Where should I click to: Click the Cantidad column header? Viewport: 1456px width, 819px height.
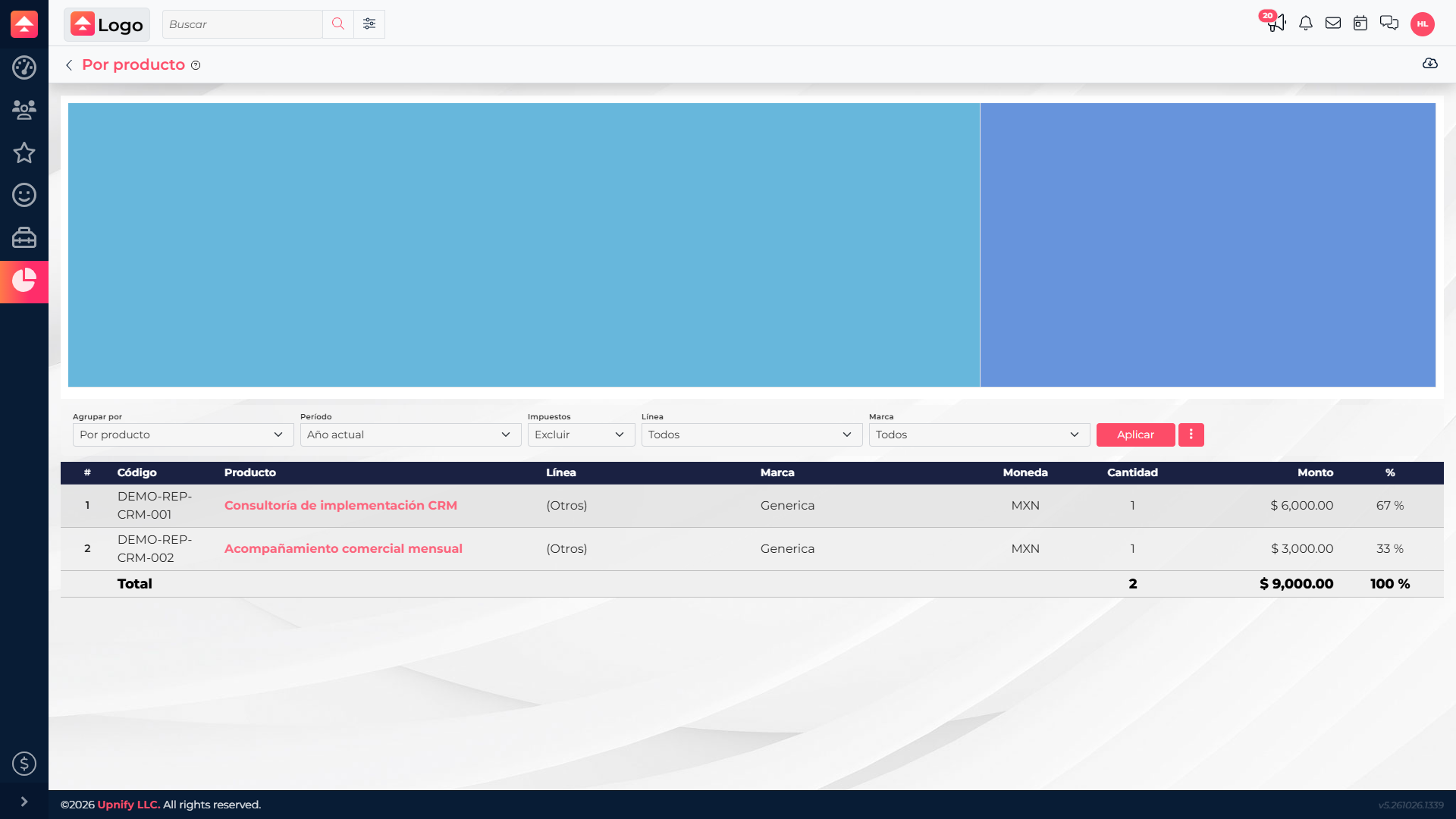point(1132,472)
